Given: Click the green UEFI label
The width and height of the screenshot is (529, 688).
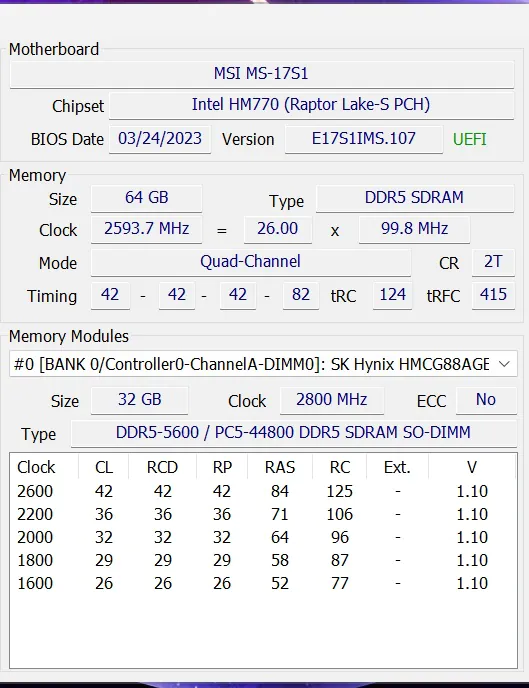Looking at the screenshot, I should [469, 140].
